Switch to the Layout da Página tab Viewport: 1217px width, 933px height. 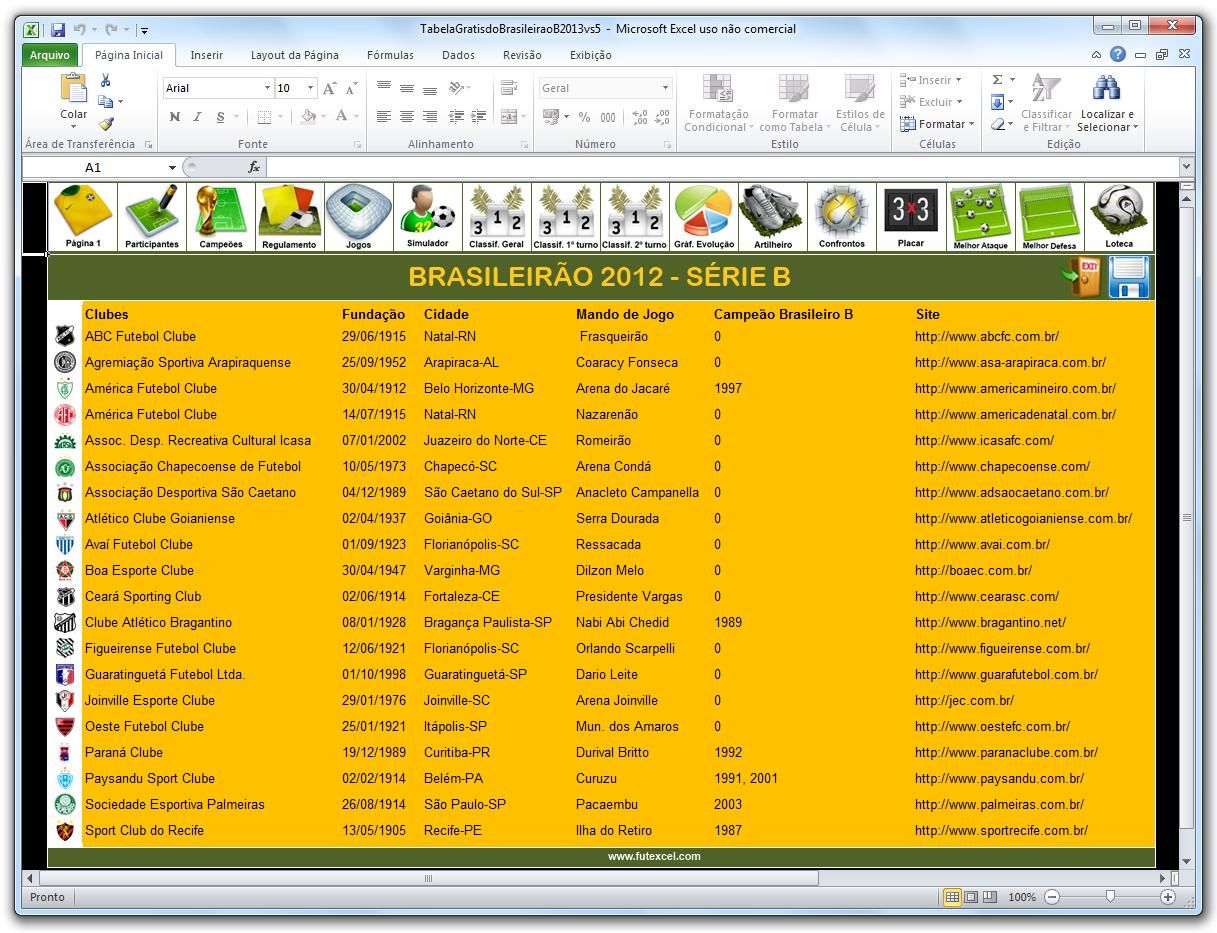point(294,55)
